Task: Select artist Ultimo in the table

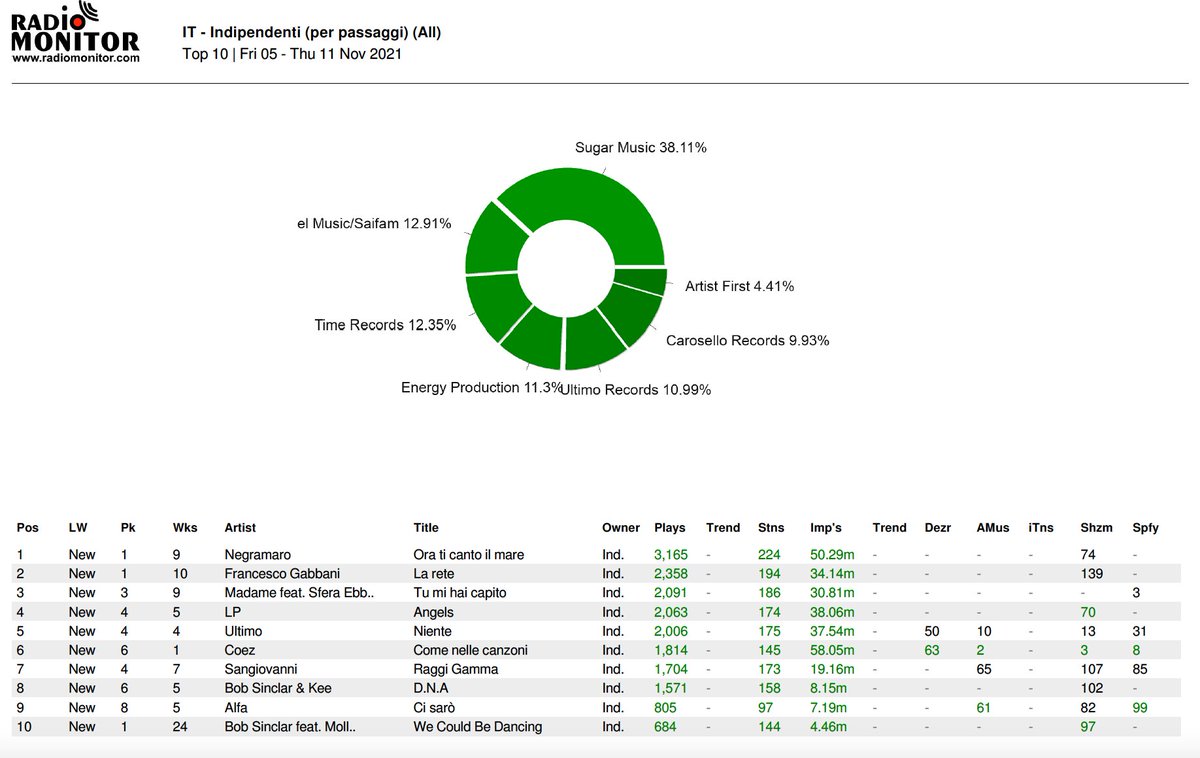Action: pos(244,631)
